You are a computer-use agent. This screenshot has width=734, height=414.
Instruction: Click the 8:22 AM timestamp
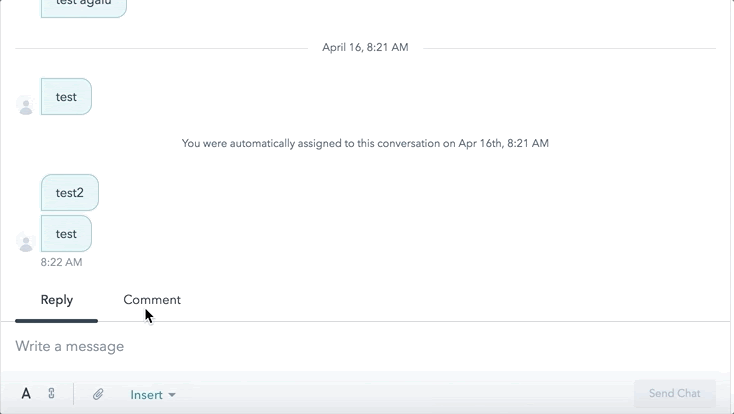click(61, 262)
